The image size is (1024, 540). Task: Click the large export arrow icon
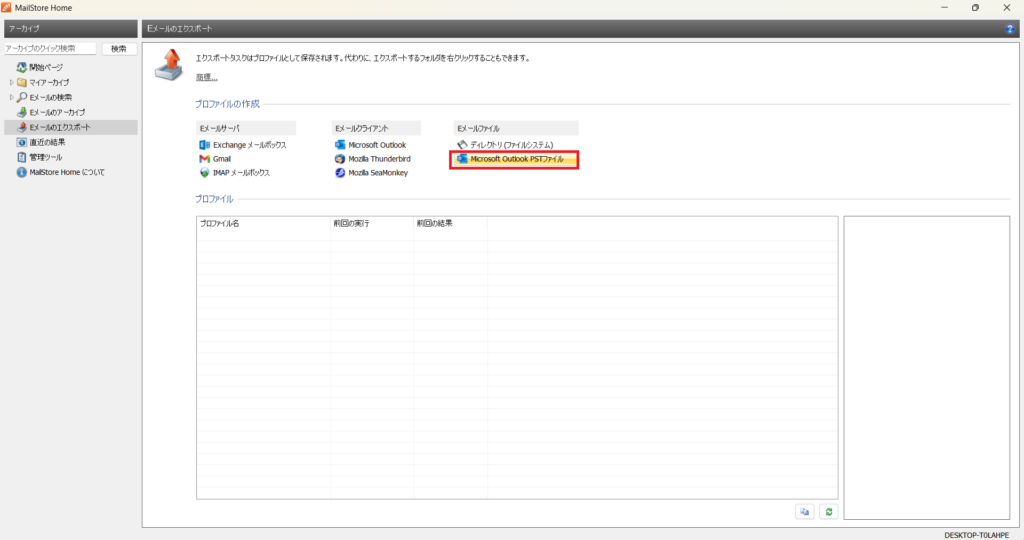tap(169, 65)
